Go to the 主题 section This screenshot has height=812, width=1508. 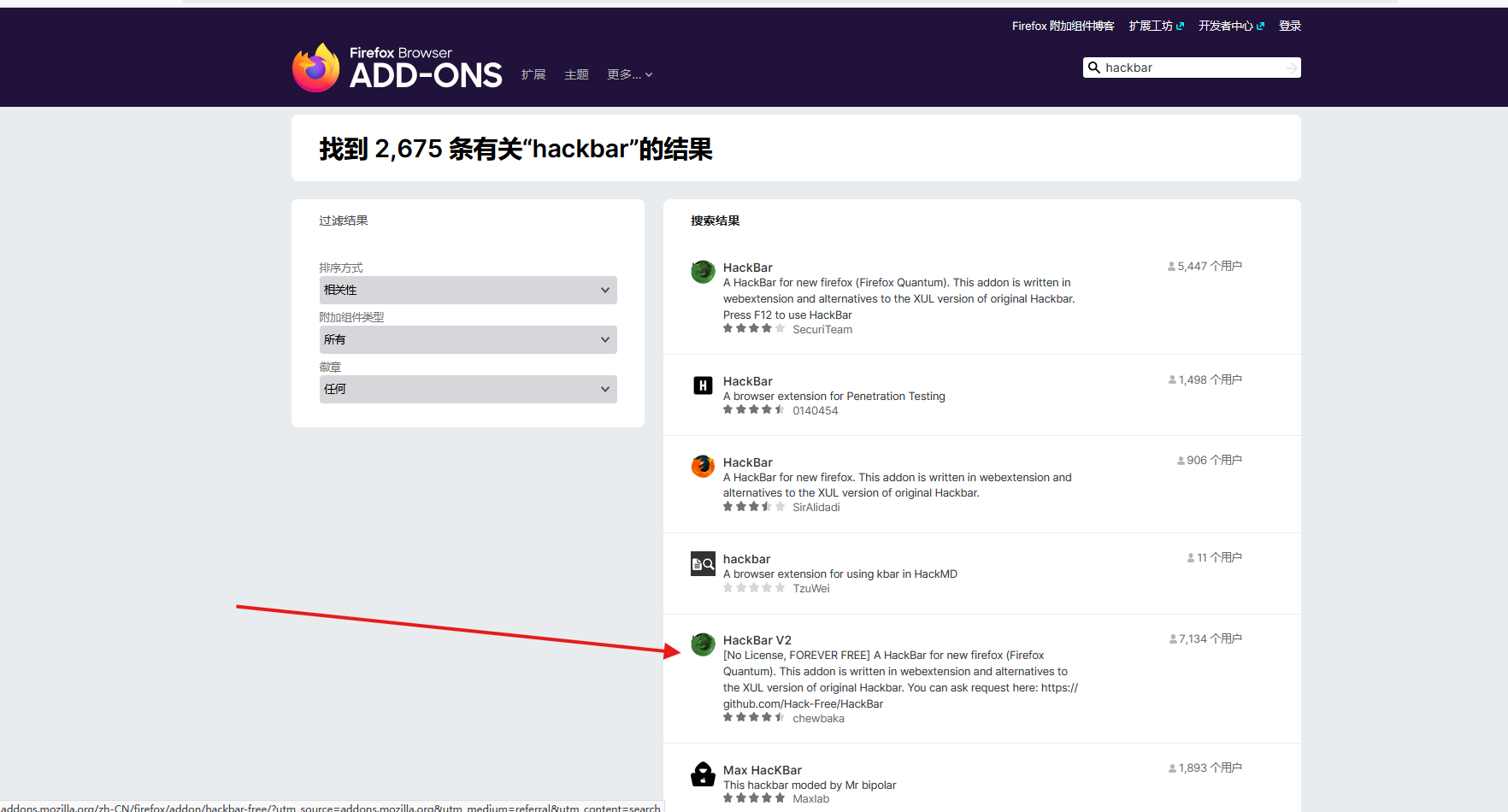pyautogui.click(x=576, y=75)
